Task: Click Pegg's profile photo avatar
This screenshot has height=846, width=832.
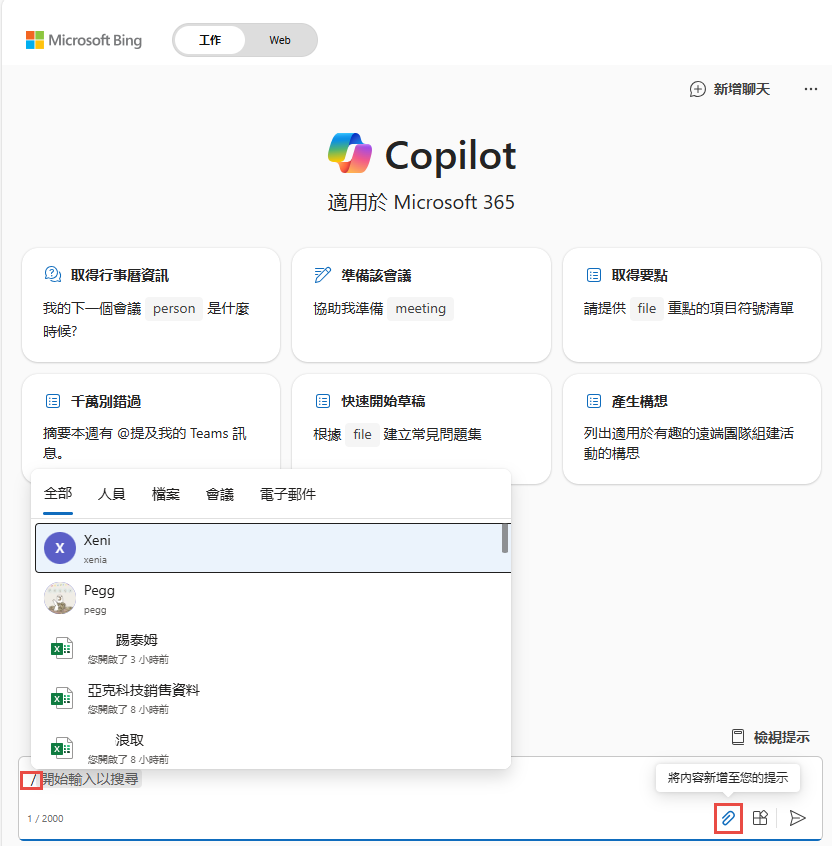Action: click(x=60, y=598)
